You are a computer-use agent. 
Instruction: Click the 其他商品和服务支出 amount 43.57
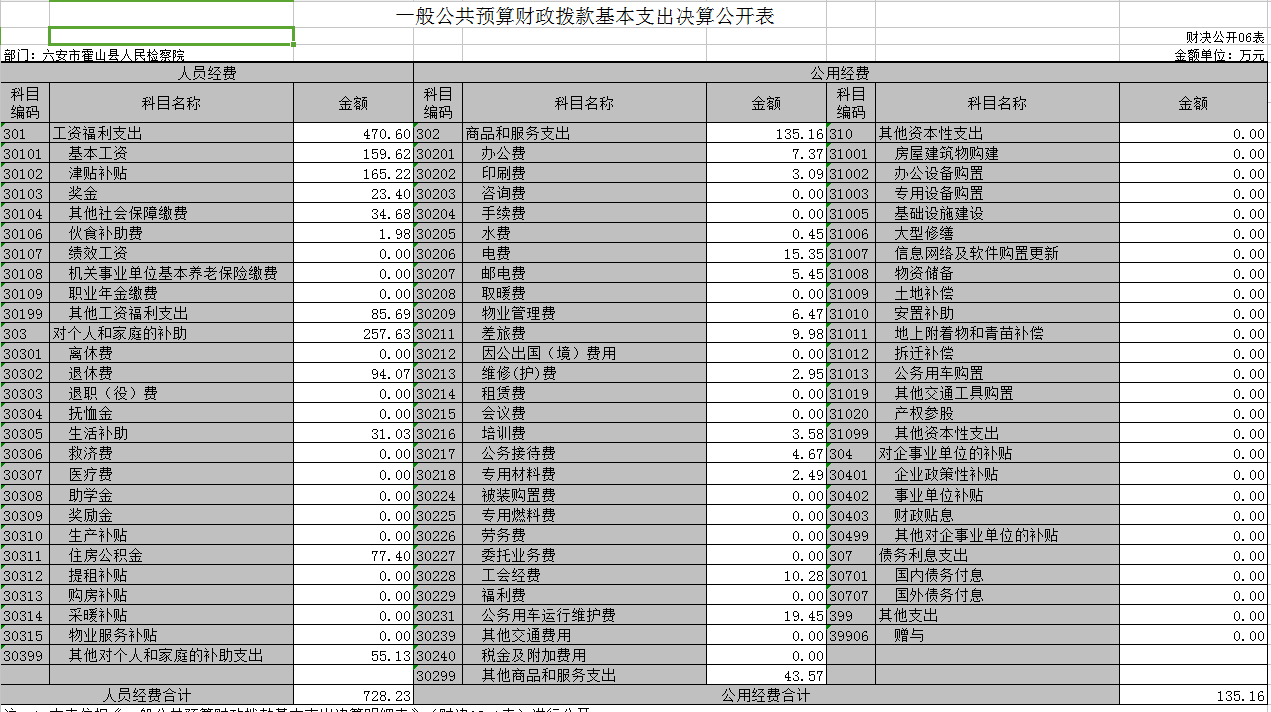pos(766,675)
